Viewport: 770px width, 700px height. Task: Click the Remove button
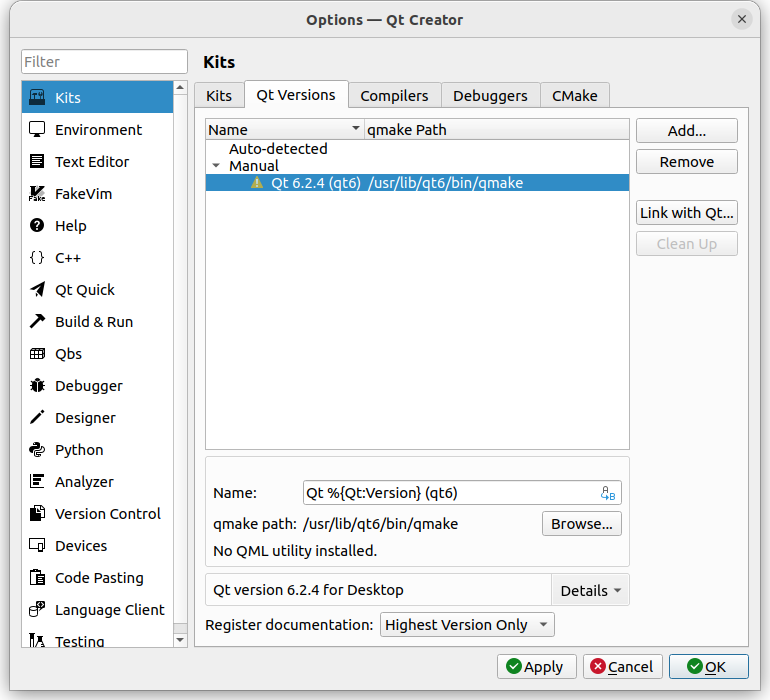pyautogui.click(x=687, y=162)
